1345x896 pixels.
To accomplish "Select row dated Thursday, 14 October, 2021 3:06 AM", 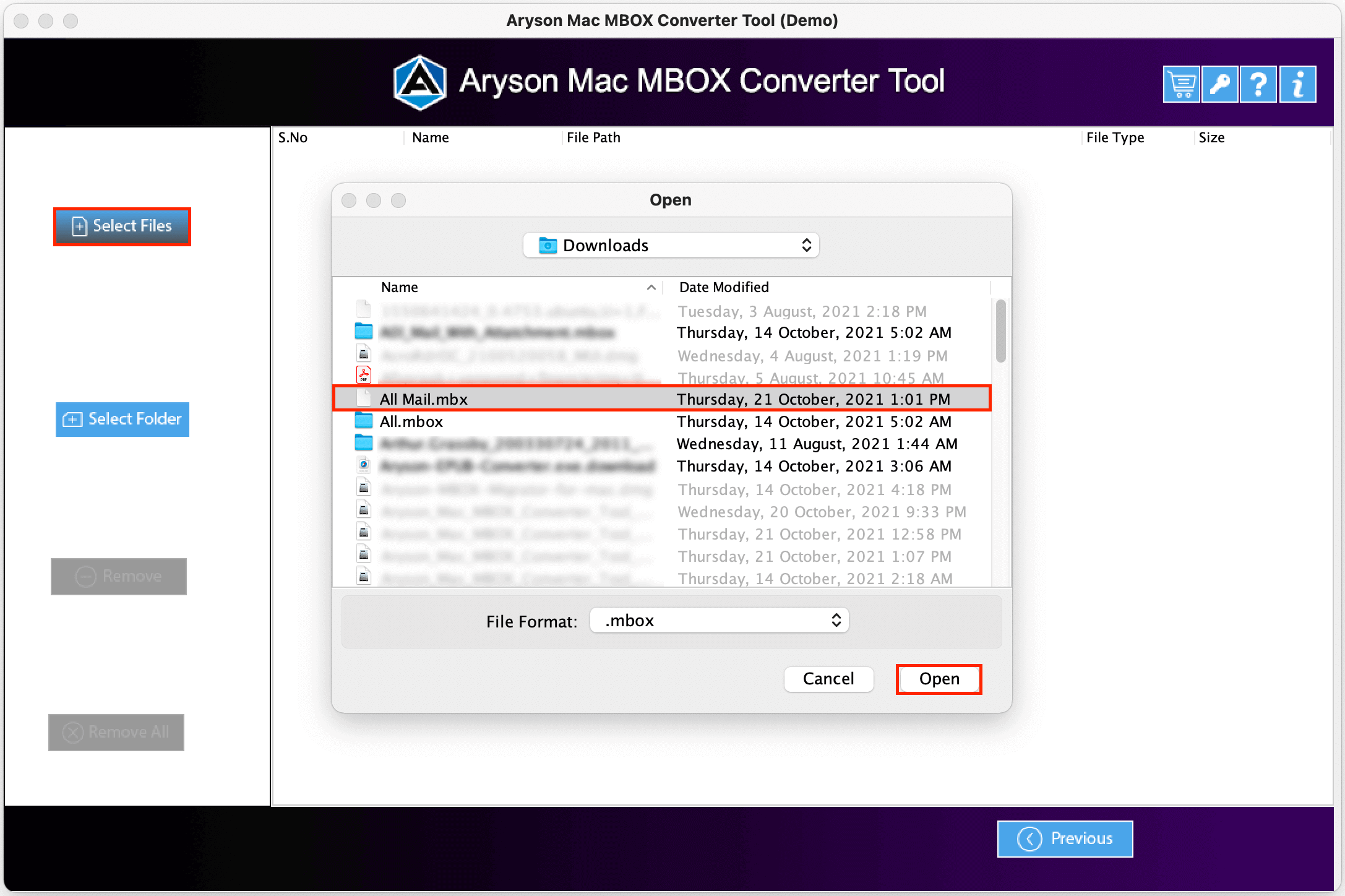I will pyautogui.click(x=661, y=466).
